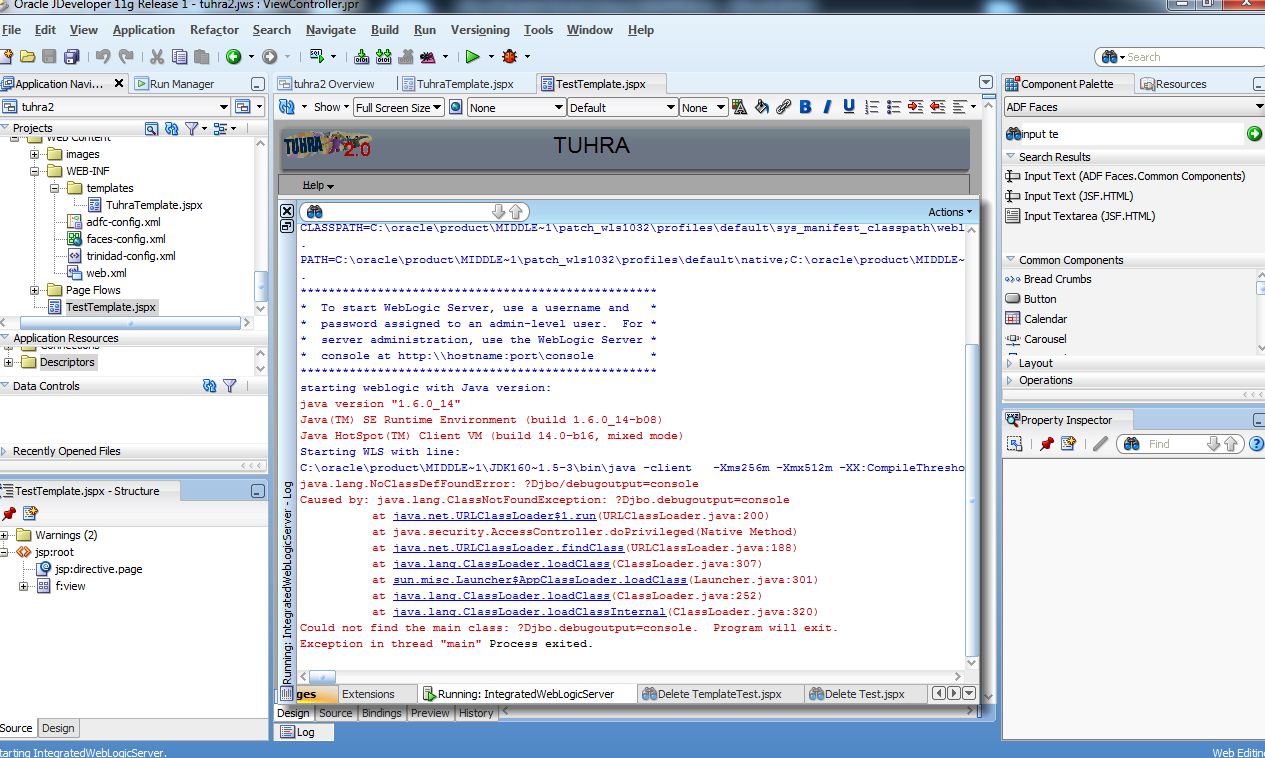Open the Show dropdown in editor toolbar
The width and height of the screenshot is (1265, 758).
pyautogui.click(x=332, y=107)
